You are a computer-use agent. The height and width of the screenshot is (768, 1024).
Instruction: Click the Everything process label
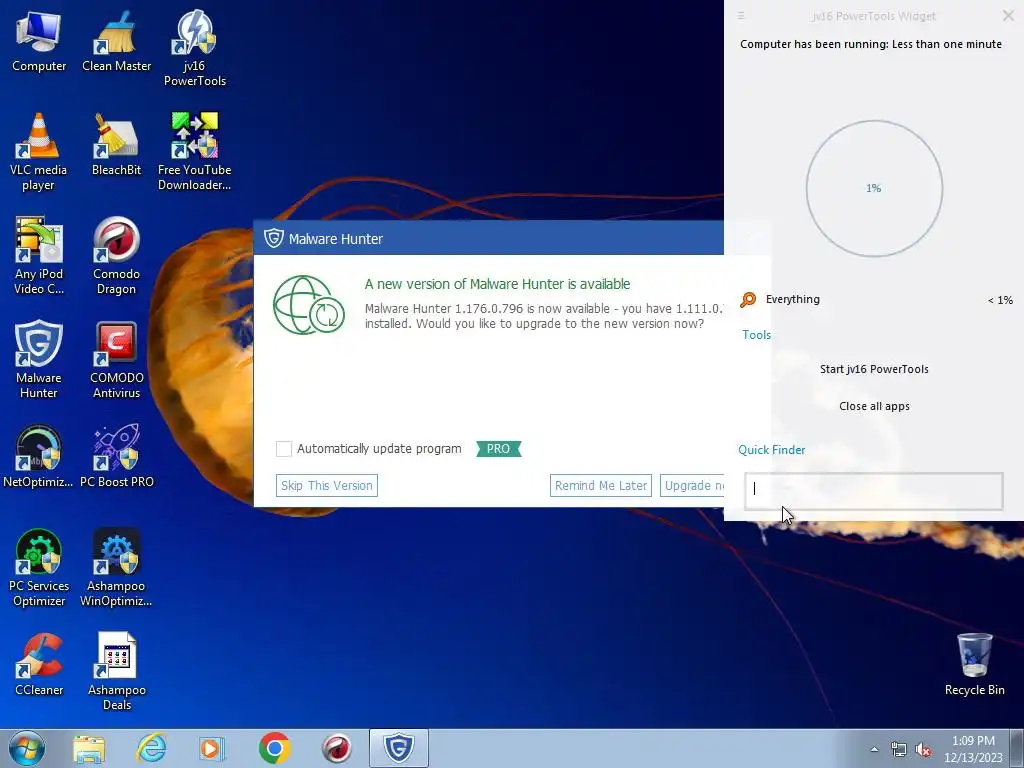tap(792, 299)
